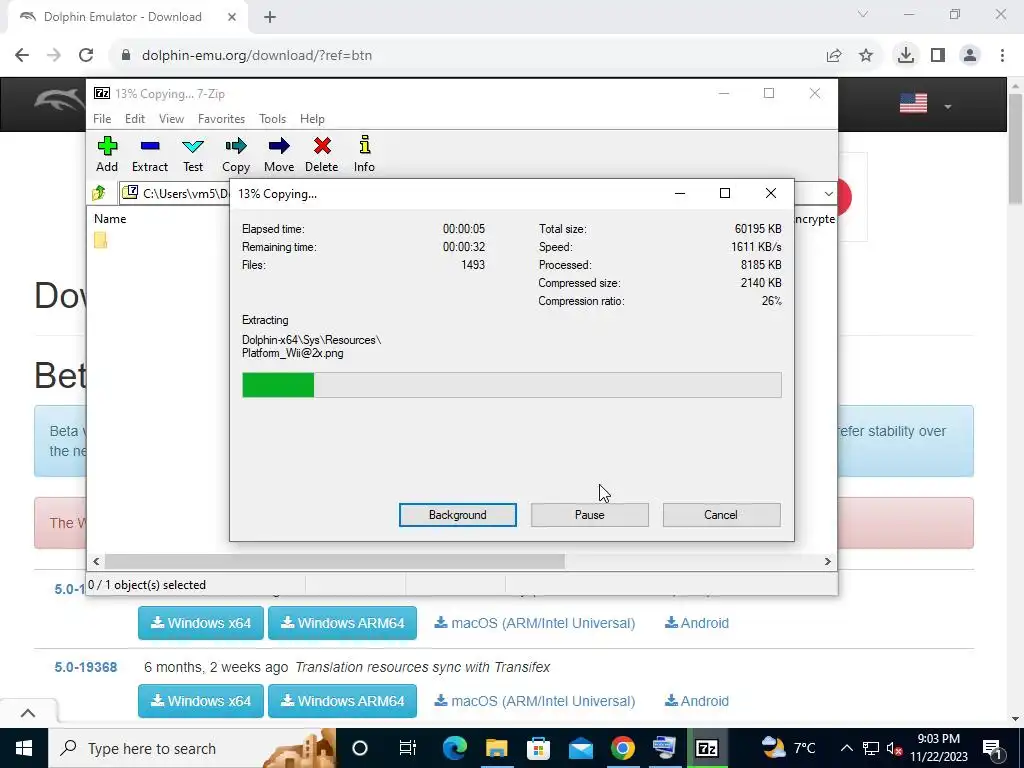Open Chrome downloads icon in toolbar

tap(906, 56)
